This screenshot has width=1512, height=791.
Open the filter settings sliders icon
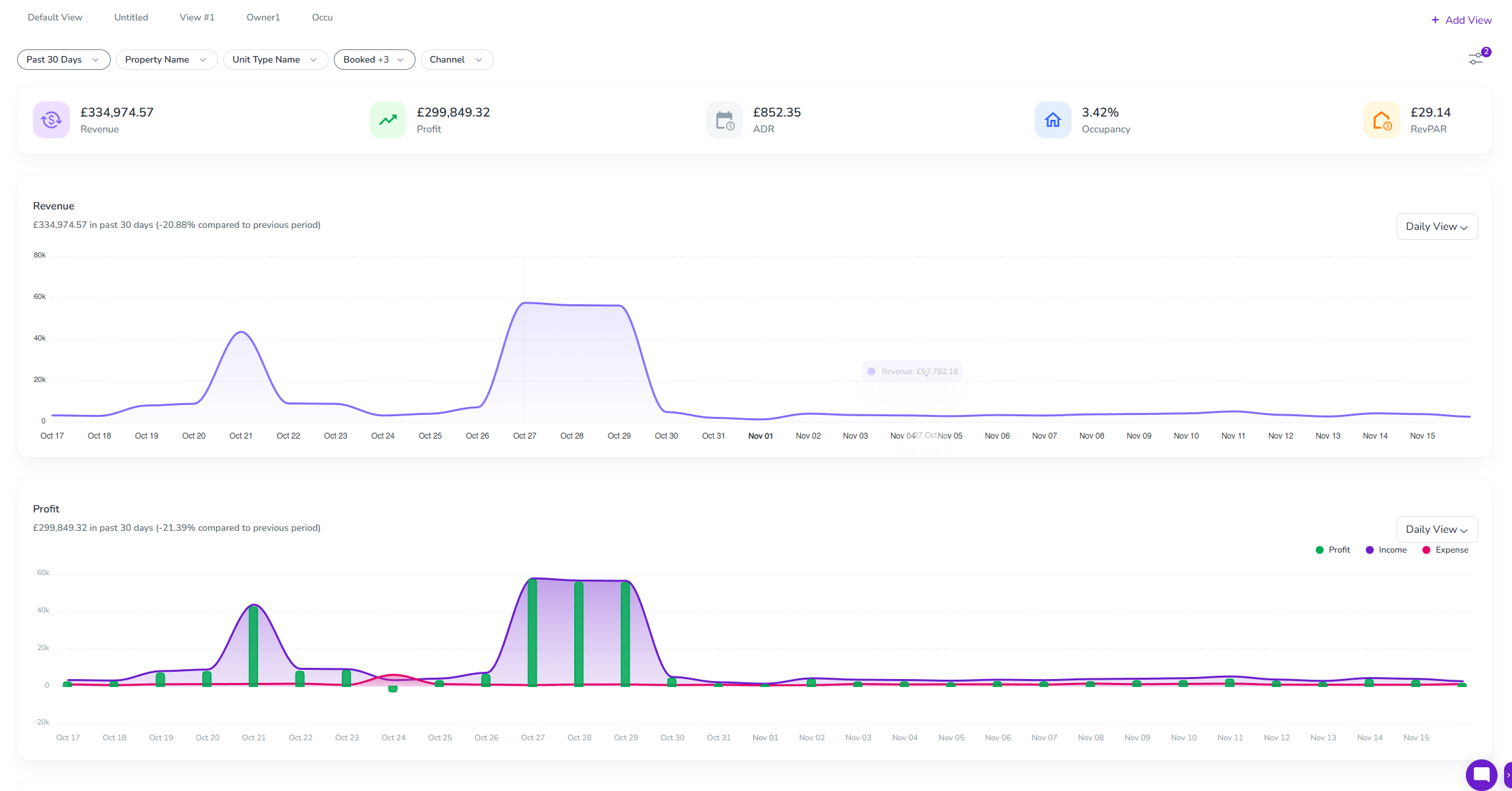click(x=1476, y=59)
